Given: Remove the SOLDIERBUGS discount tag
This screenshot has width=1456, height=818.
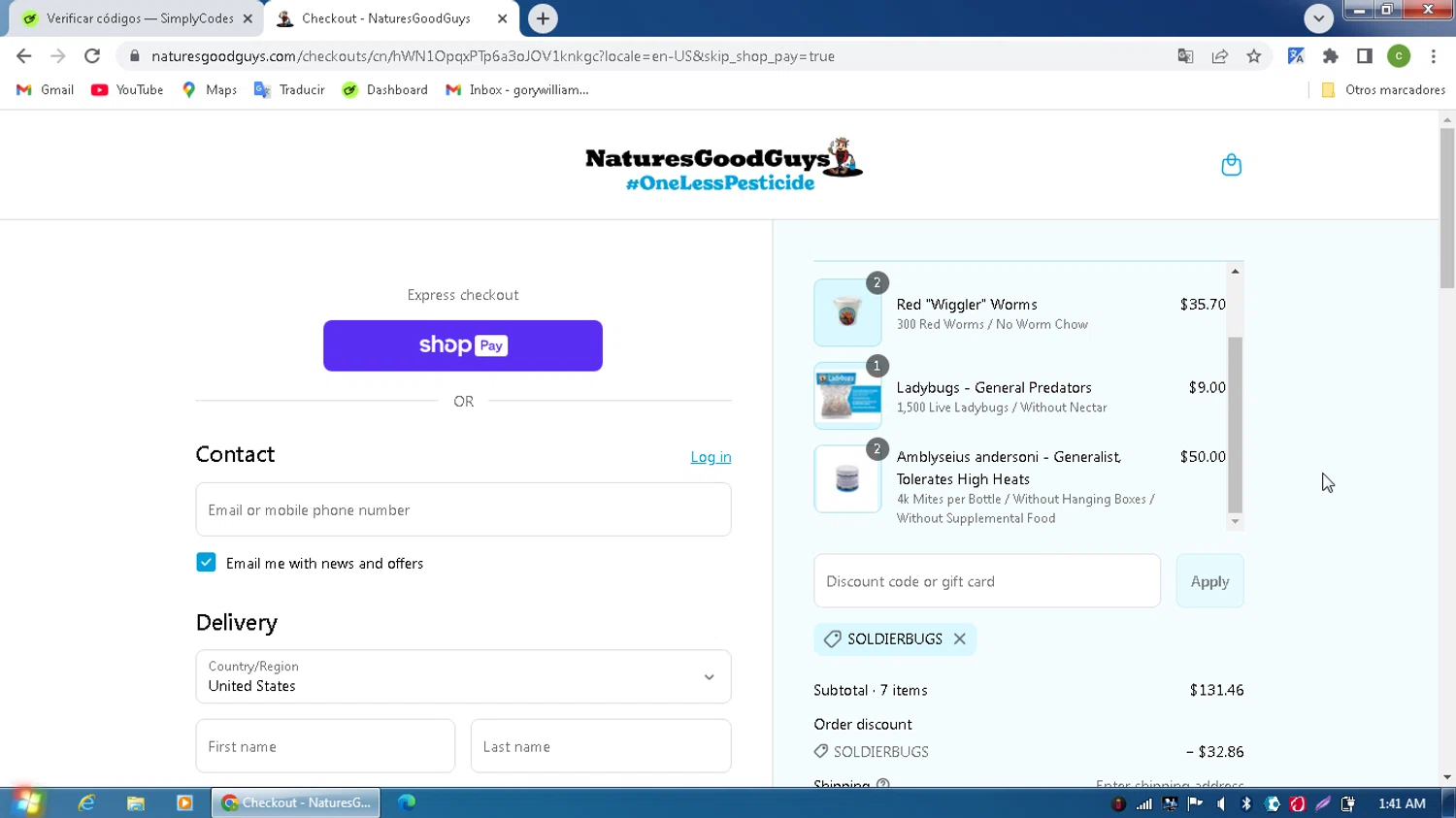Looking at the screenshot, I should [x=959, y=638].
